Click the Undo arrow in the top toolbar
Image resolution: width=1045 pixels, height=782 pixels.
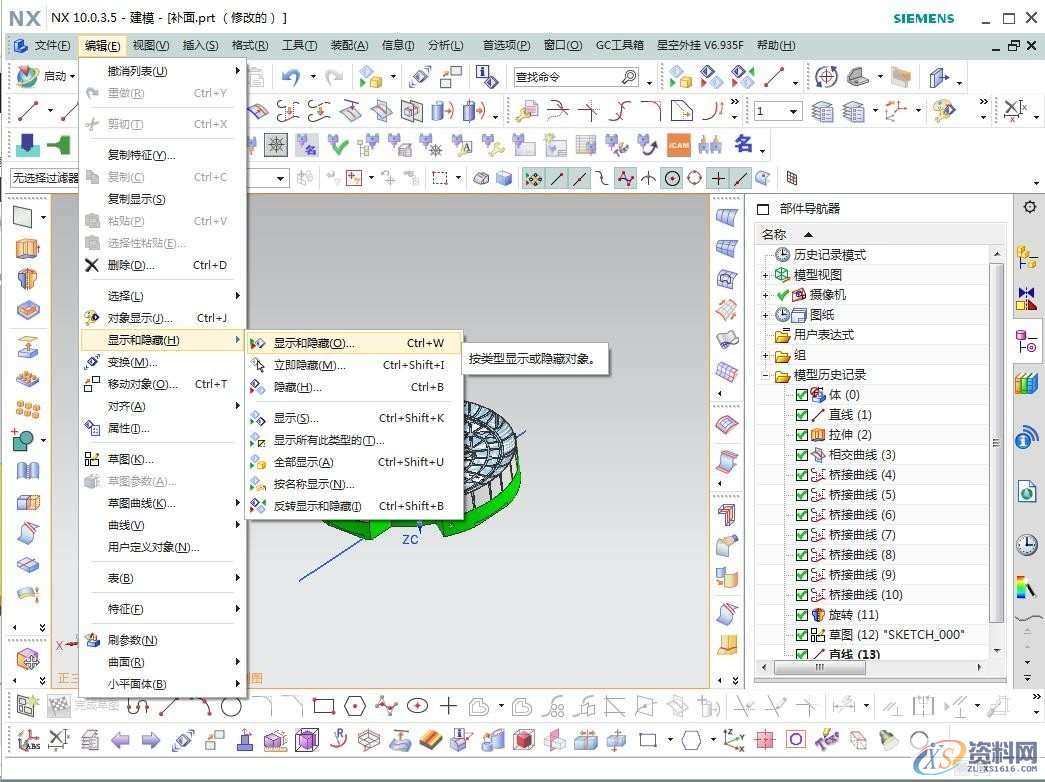click(291, 75)
